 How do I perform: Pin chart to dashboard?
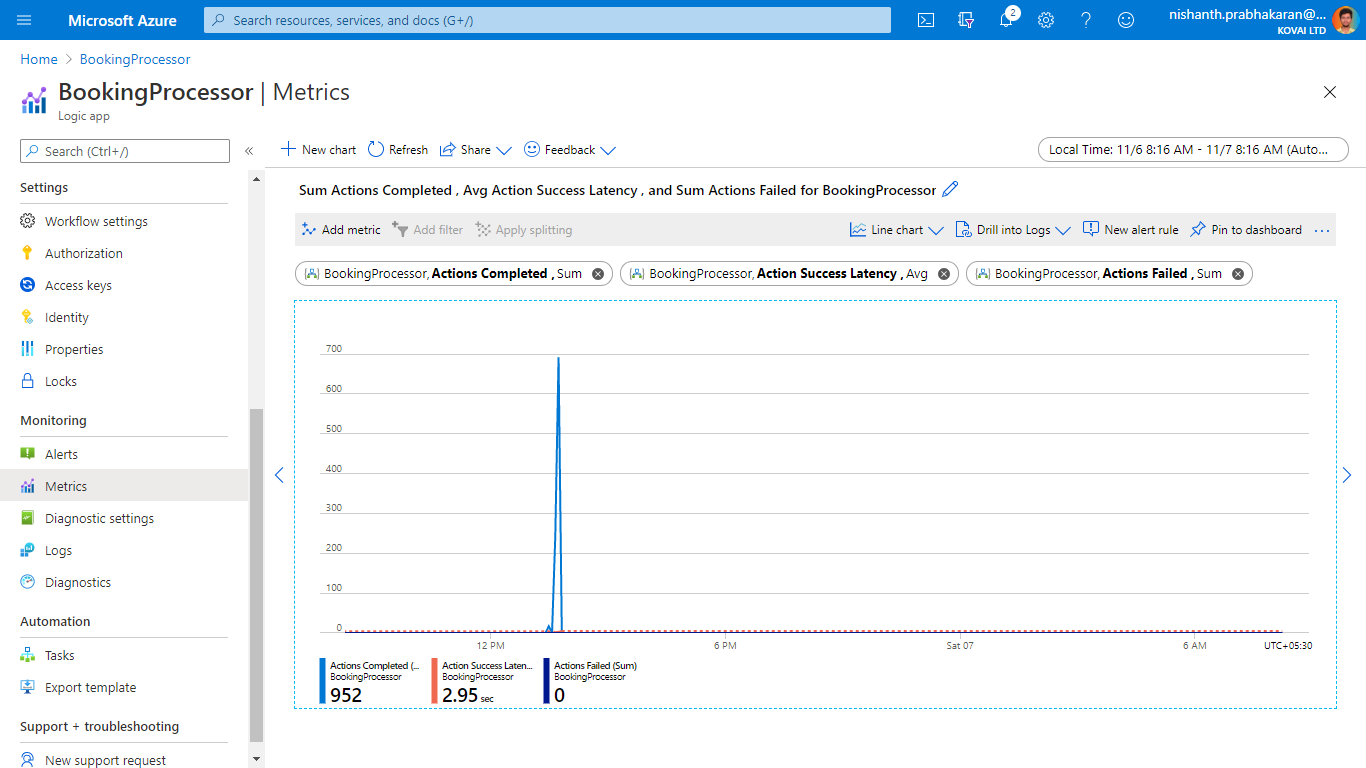click(1246, 230)
